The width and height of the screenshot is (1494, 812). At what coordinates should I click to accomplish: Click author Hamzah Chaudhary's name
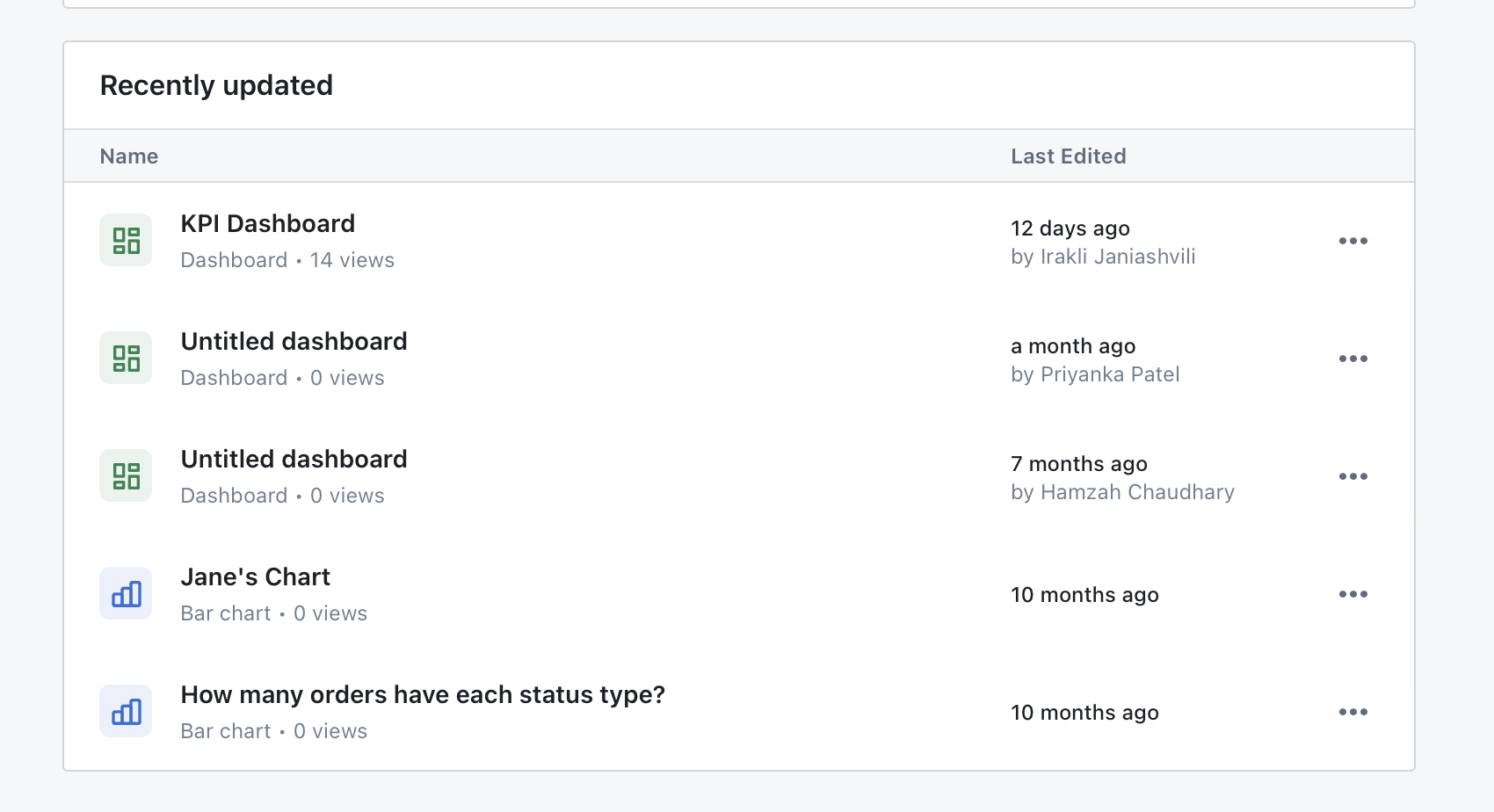pyautogui.click(x=1137, y=492)
